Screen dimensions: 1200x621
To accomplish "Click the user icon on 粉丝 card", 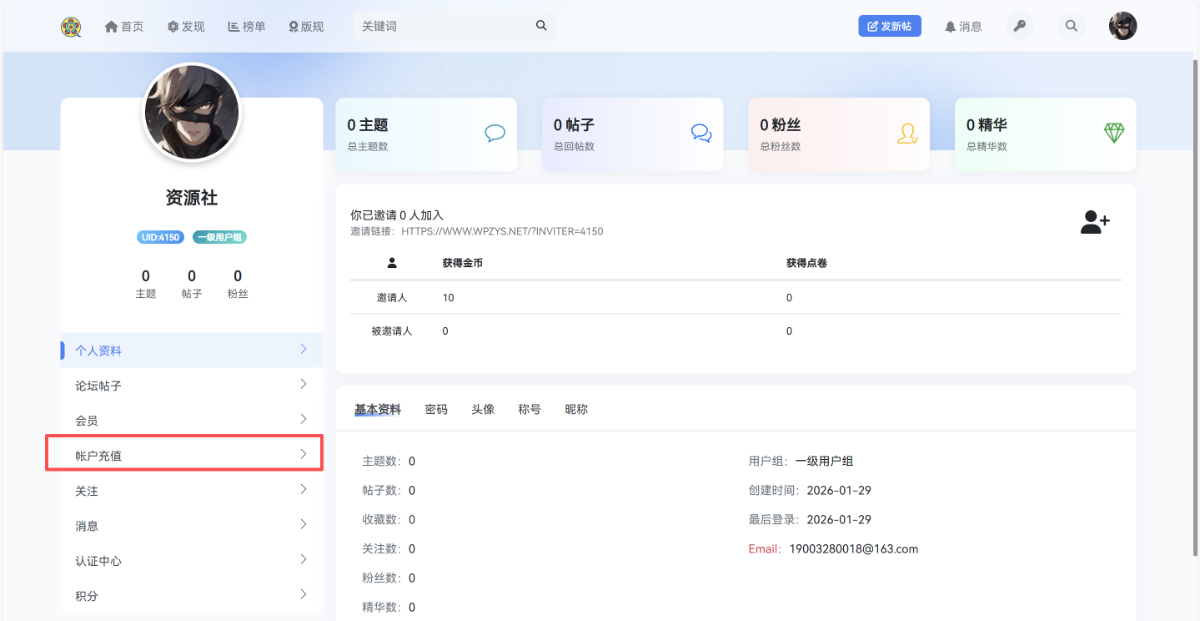I will coord(907,133).
